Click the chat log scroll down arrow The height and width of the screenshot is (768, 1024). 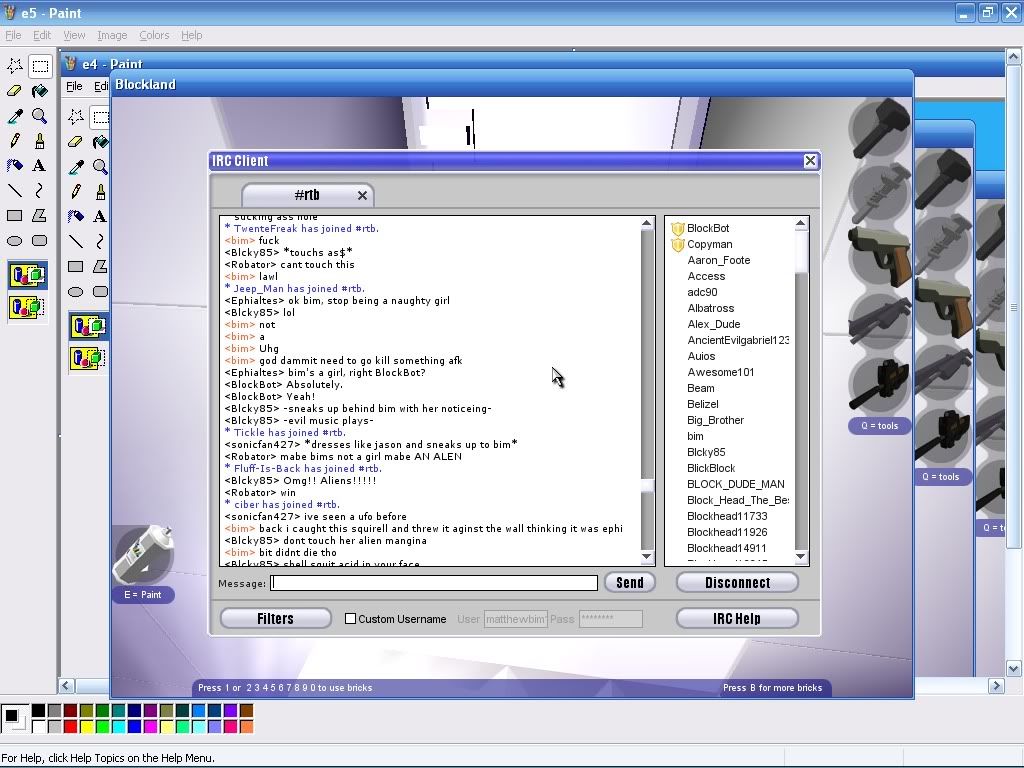[x=647, y=556]
